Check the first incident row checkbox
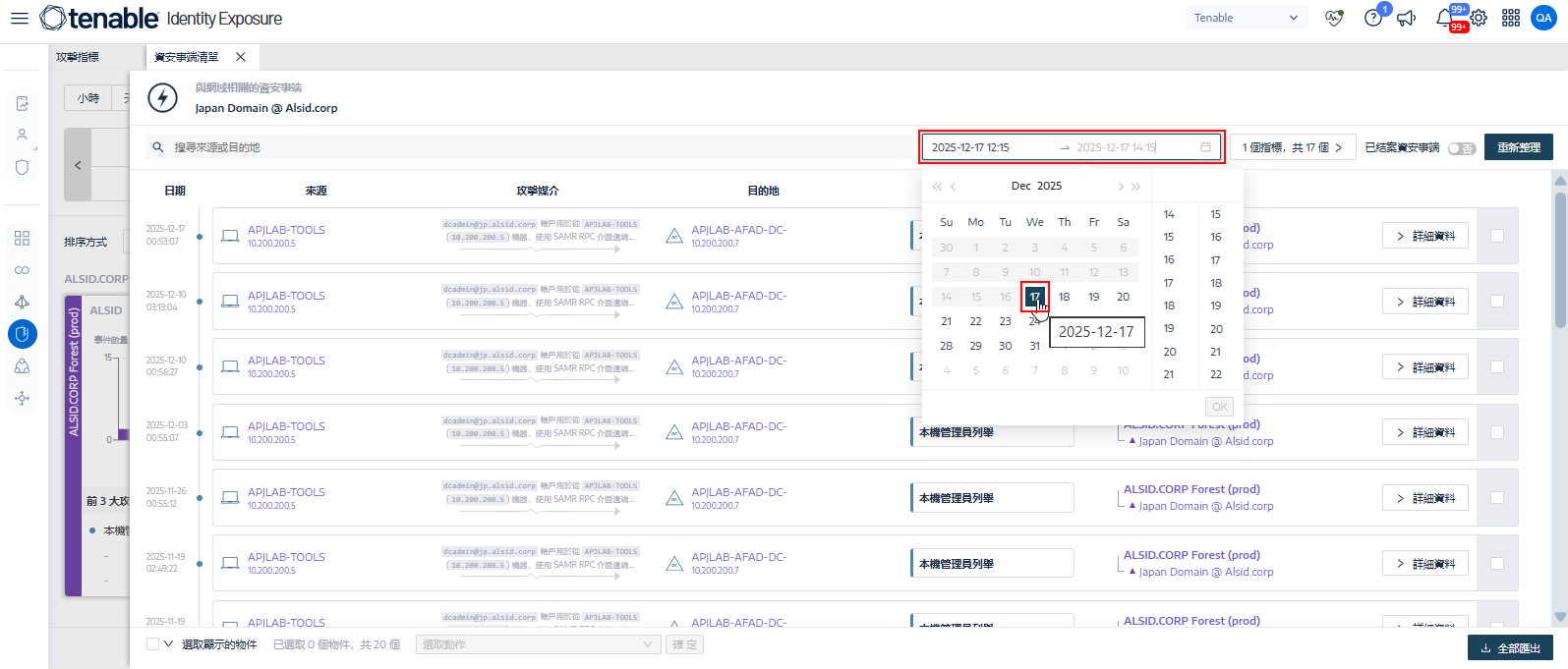 click(x=1497, y=236)
